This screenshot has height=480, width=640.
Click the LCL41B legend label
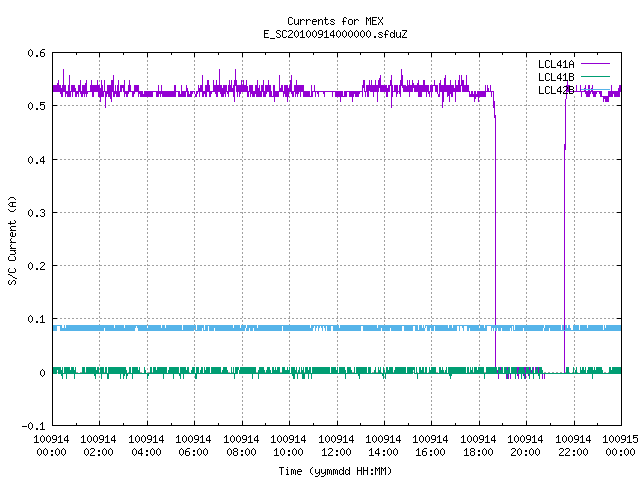click(x=556, y=77)
